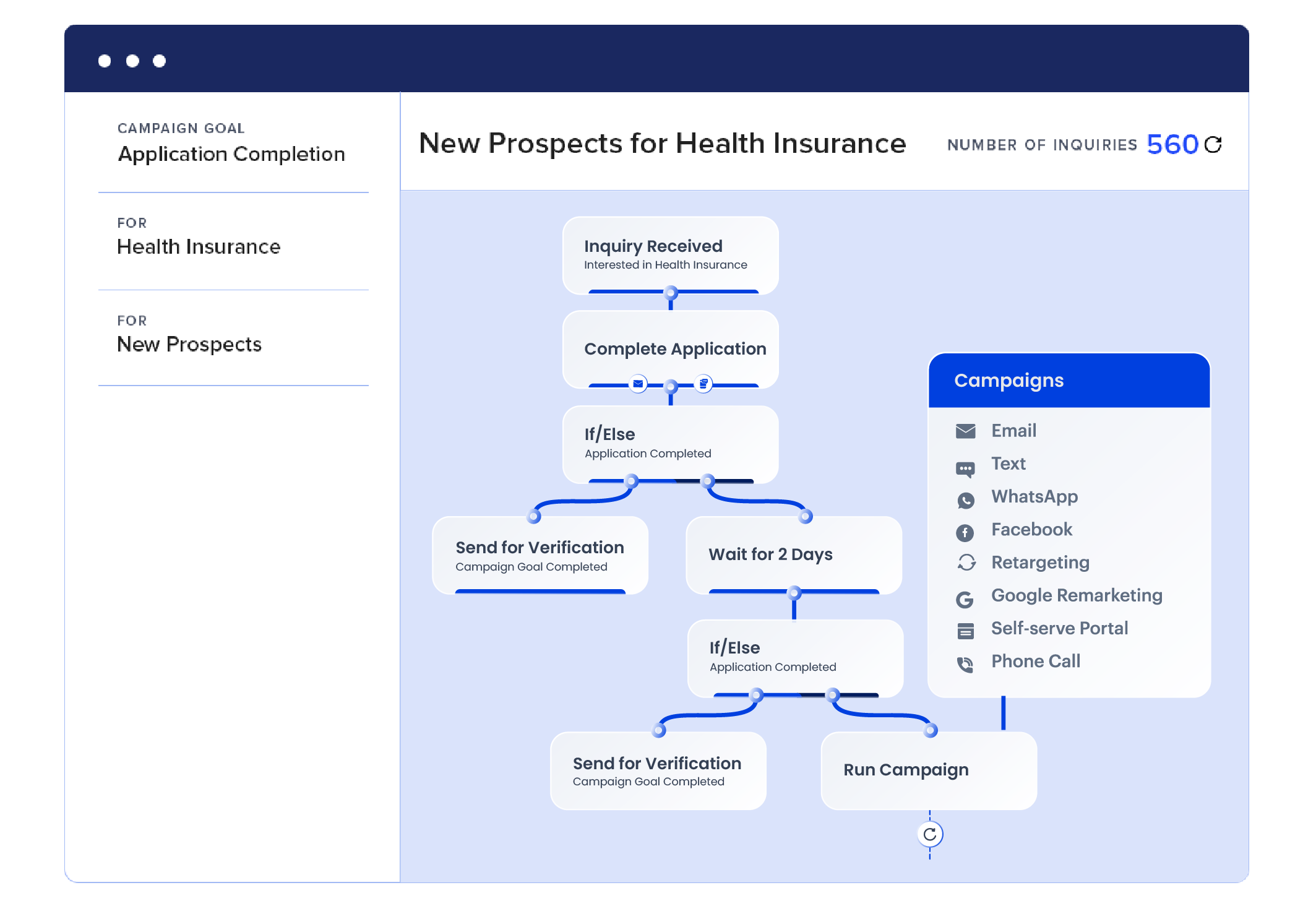Choose WhatsApp campaign option
1316x906 pixels.
1034,496
